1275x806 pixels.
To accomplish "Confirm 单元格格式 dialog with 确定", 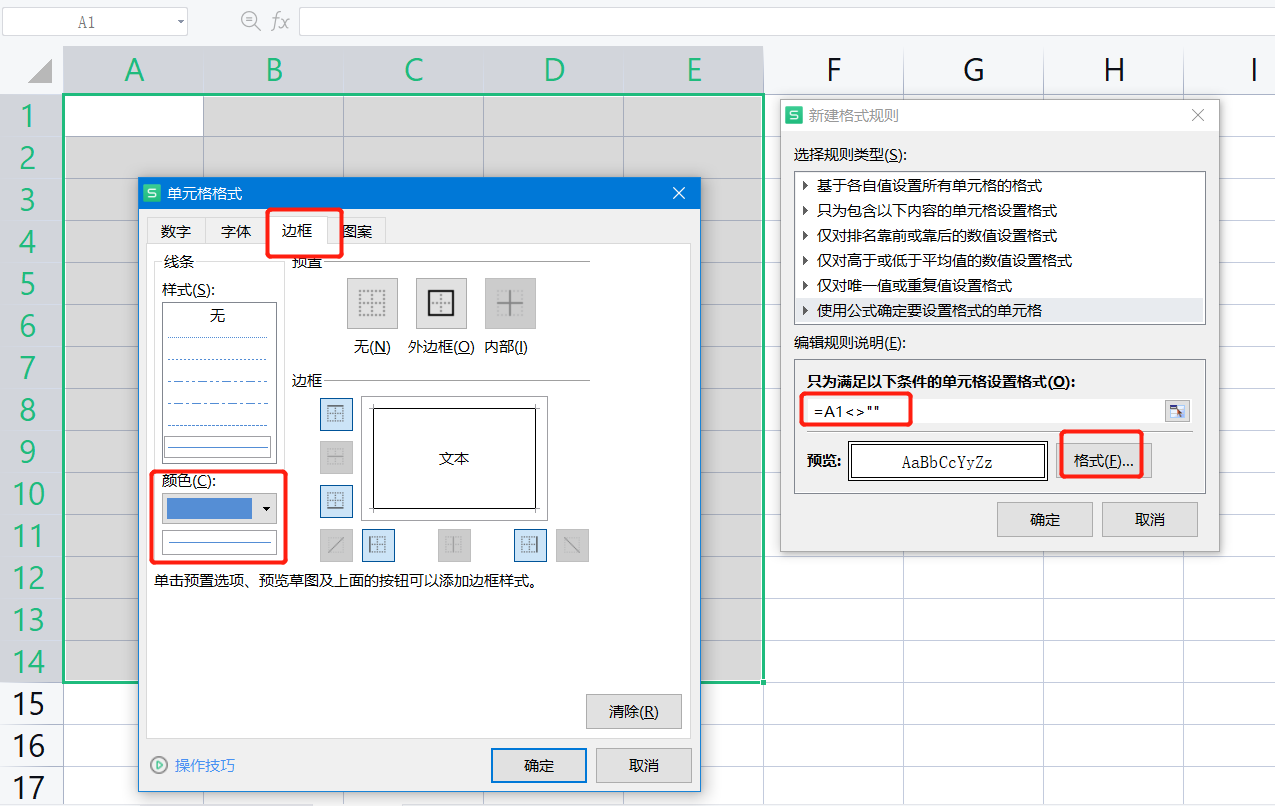I will (539, 765).
